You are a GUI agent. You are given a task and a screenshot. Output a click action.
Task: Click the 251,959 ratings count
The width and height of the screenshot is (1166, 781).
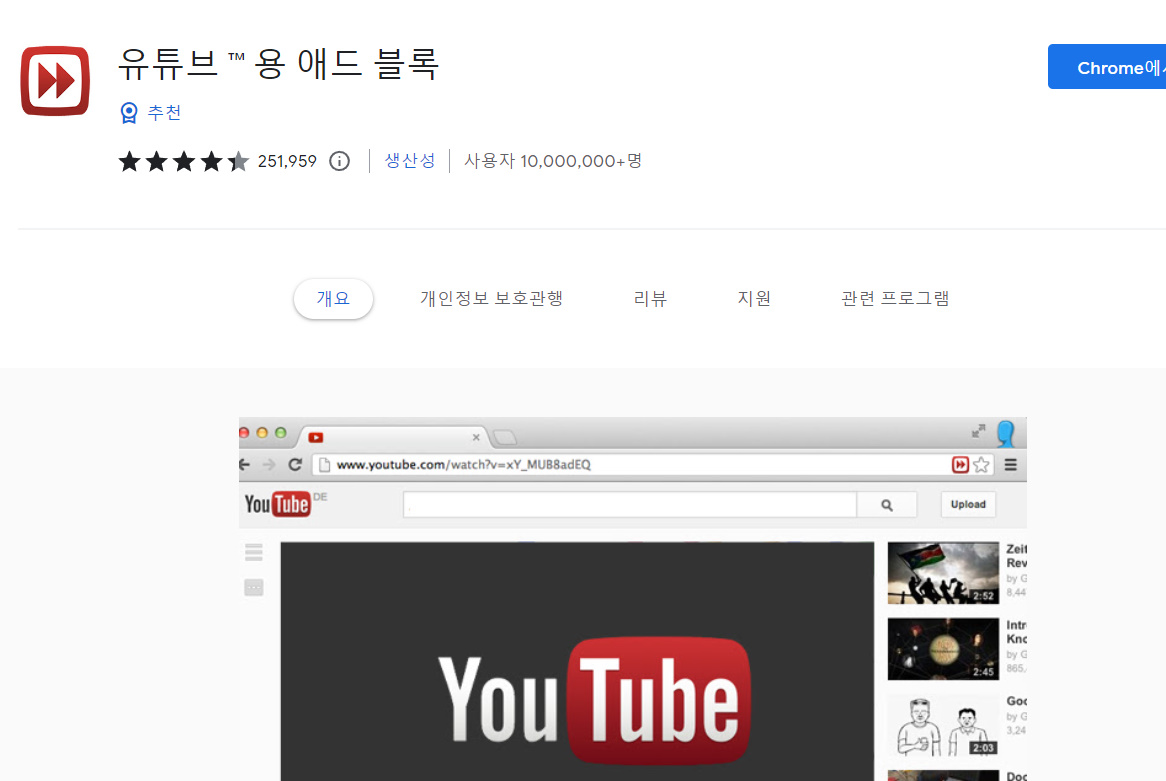[x=287, y=161]
